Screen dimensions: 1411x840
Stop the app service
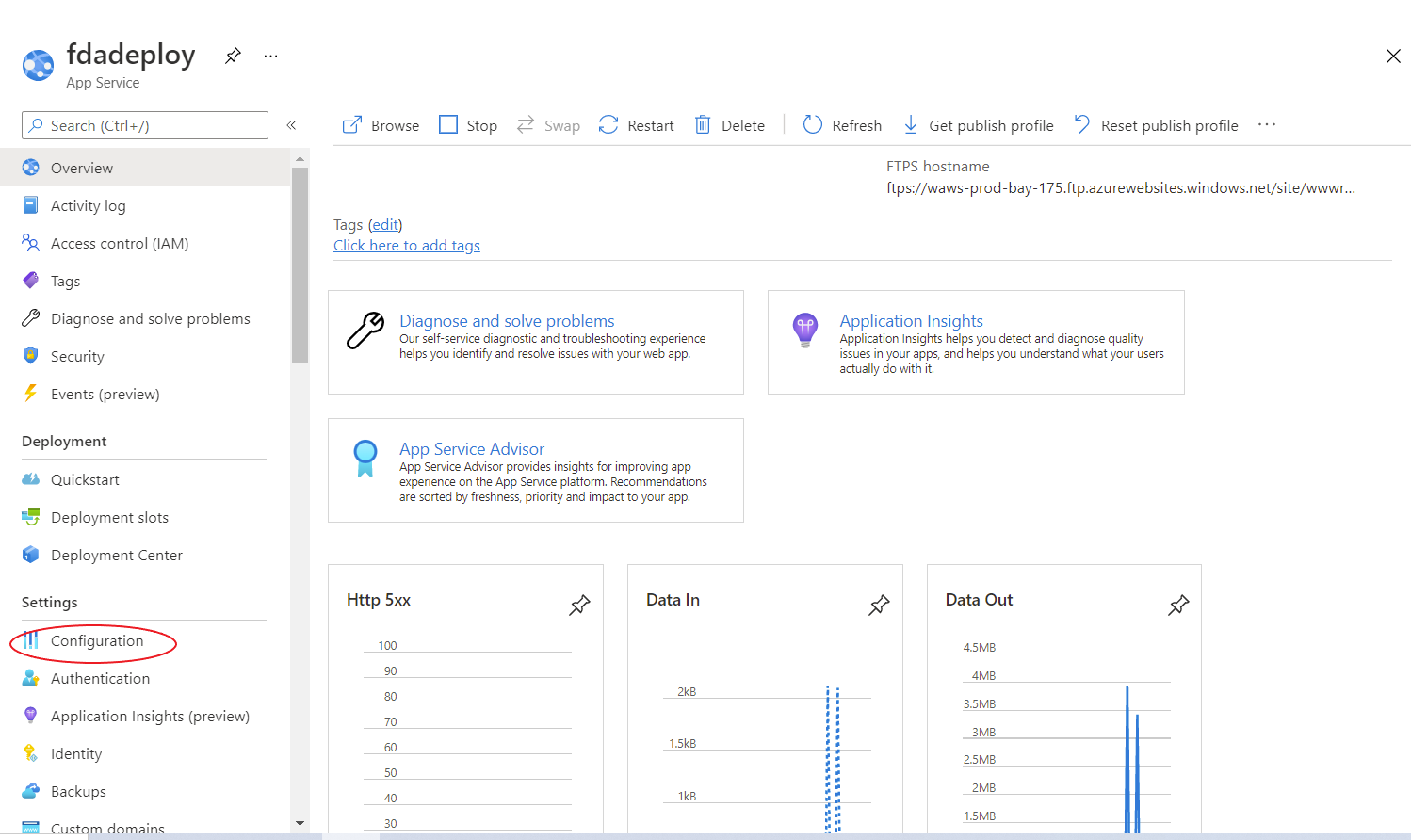[468, 125]
